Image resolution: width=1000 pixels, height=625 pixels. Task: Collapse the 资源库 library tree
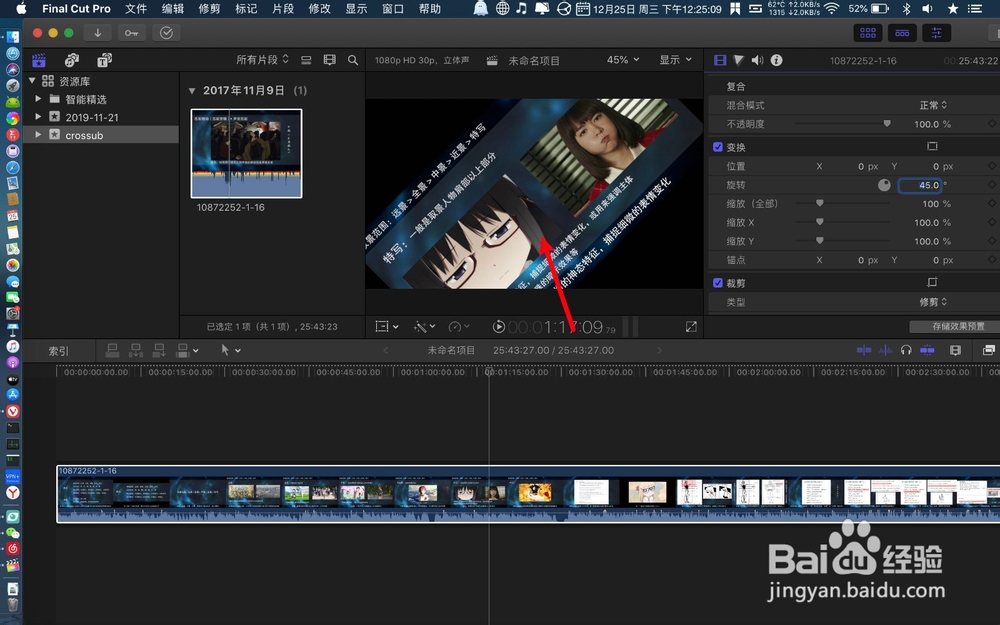click(32, 80)
